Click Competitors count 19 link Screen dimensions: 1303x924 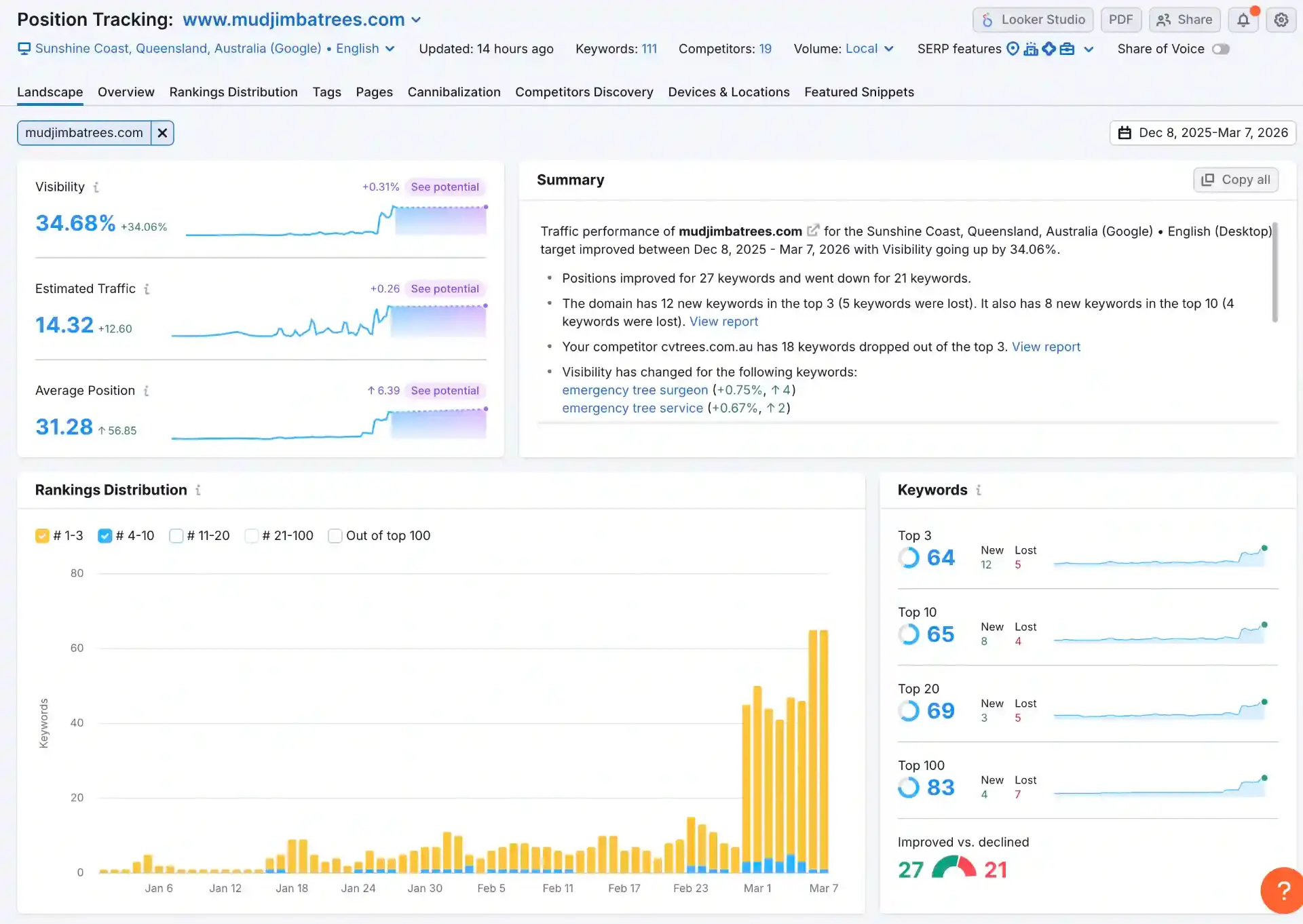coord(765,49)
